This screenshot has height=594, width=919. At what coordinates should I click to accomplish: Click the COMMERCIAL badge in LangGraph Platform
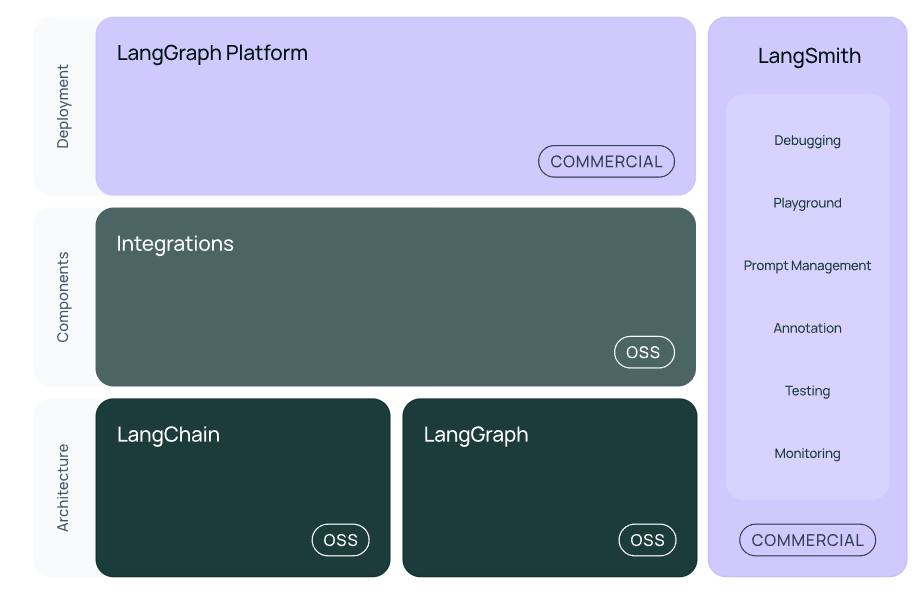click(x=606, y=161)
